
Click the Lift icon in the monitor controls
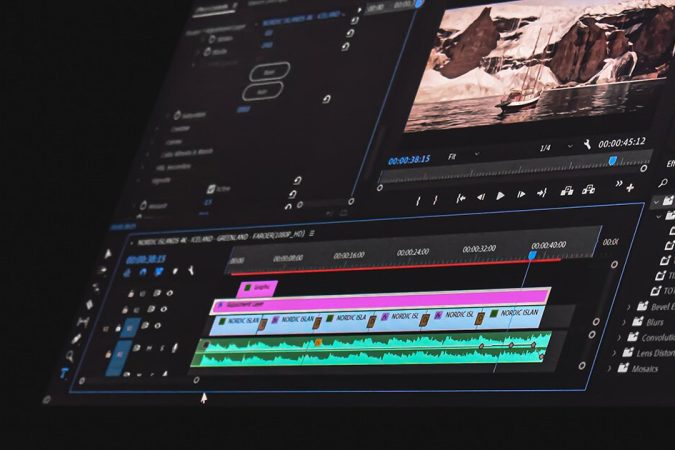(567, 191)
